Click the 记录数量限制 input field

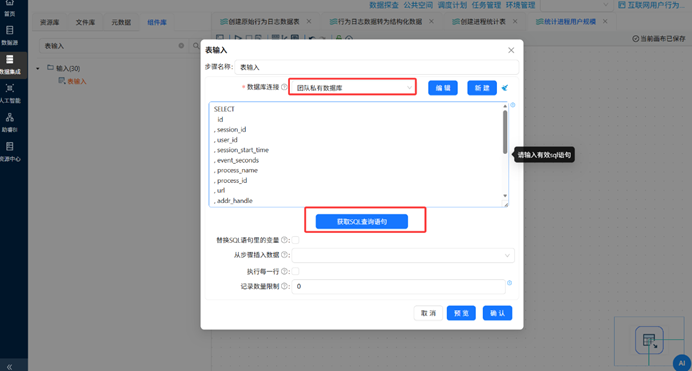pyautogui.click(x=399, y=286)
